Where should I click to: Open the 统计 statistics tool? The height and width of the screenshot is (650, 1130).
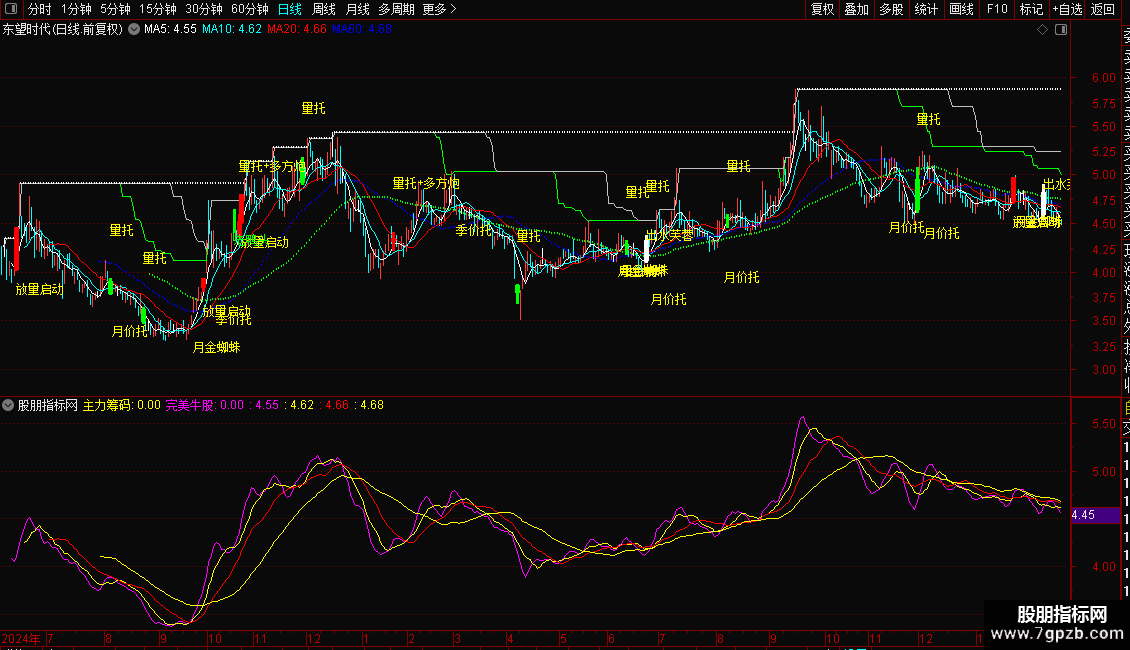pos(926,9)
